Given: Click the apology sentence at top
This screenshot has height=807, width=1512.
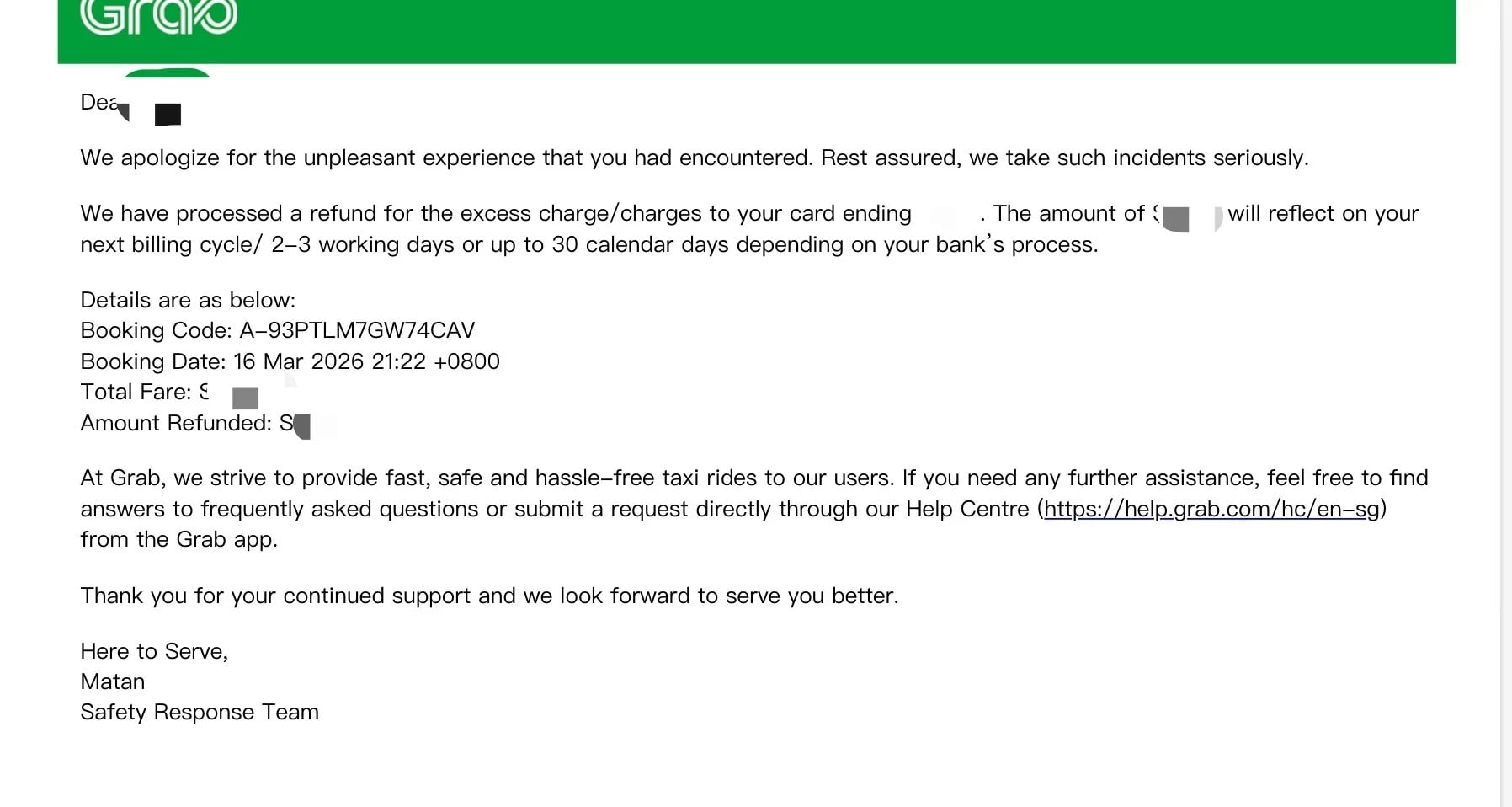Looking at the screenshot, I should click(x=694, y=158).
